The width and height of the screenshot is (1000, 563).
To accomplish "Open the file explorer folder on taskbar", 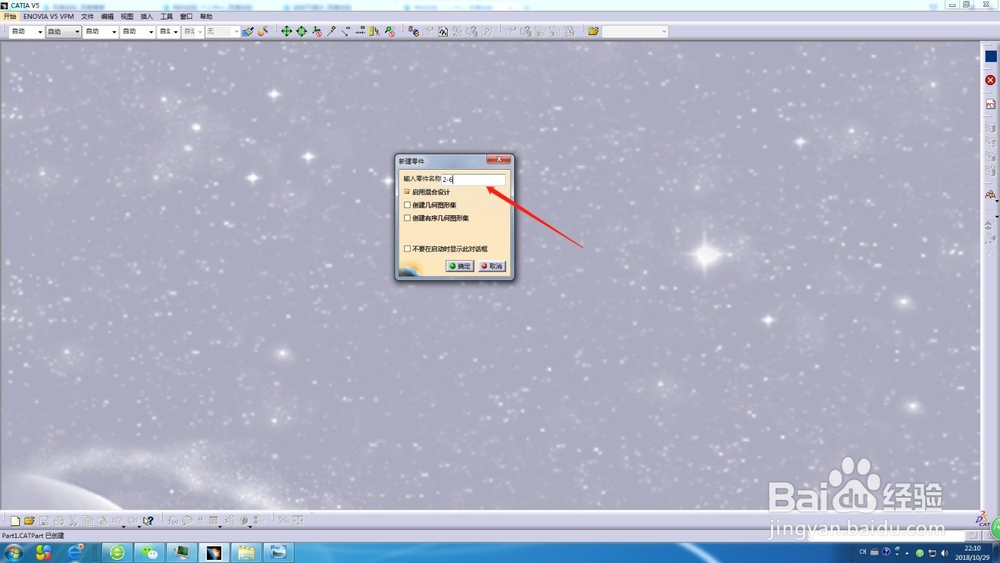I will click(x=246, y=552).
